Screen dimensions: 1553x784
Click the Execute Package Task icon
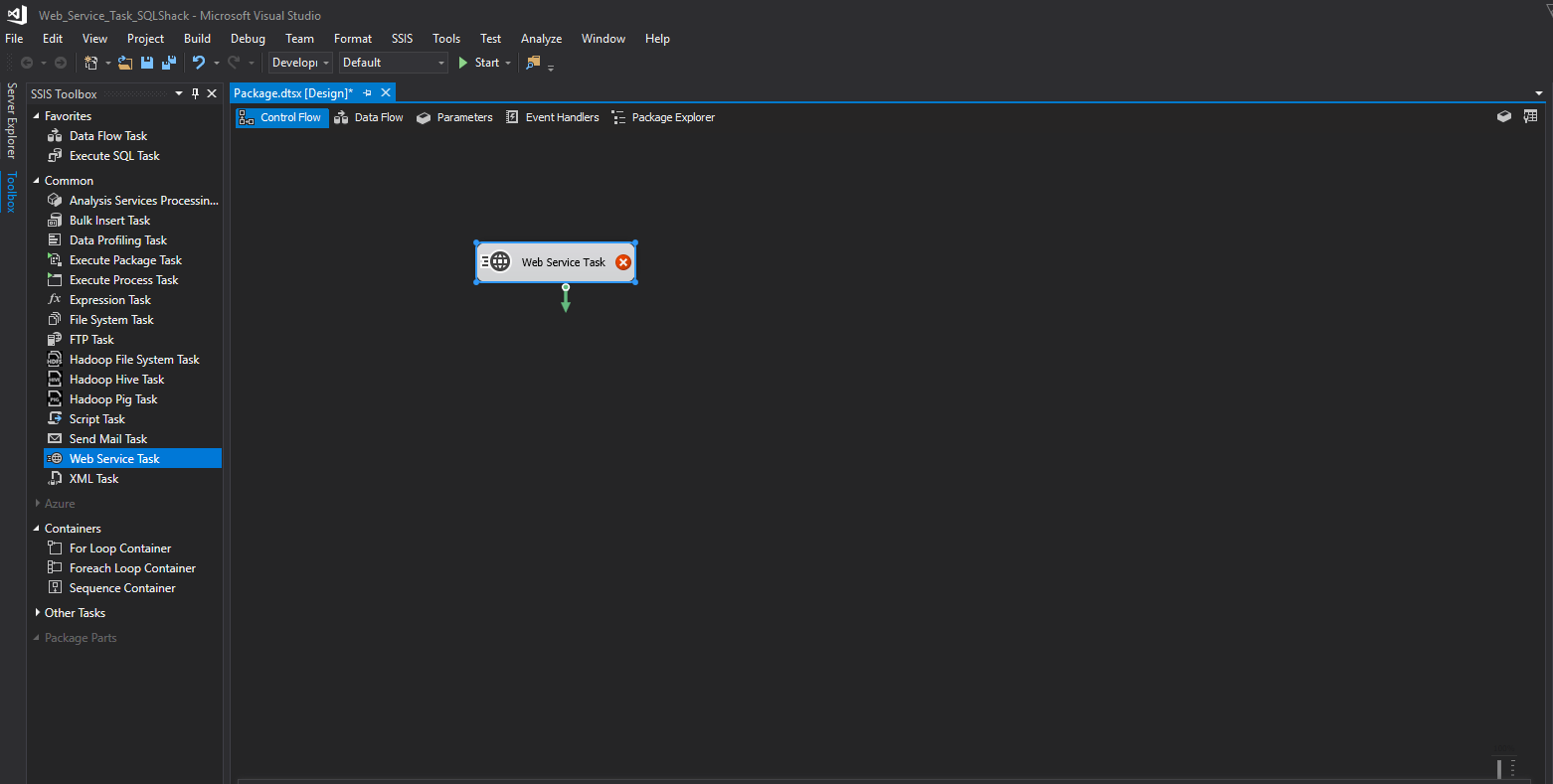(x=55, y=260)
